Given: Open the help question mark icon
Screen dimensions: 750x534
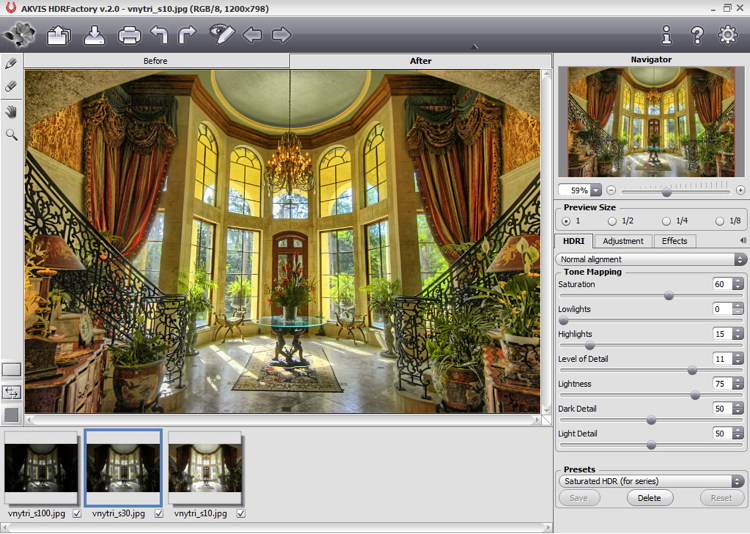Looking at the screenshot, I should [x=697, y=35].
